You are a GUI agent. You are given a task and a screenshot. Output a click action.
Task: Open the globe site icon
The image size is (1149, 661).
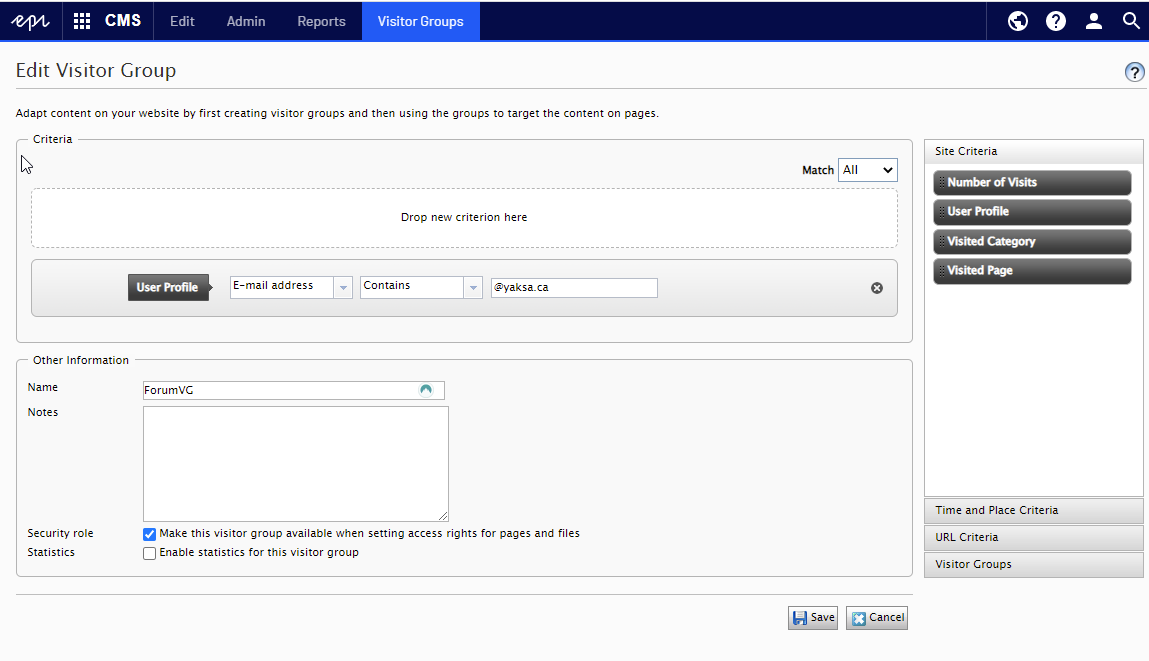[1018, 21]
